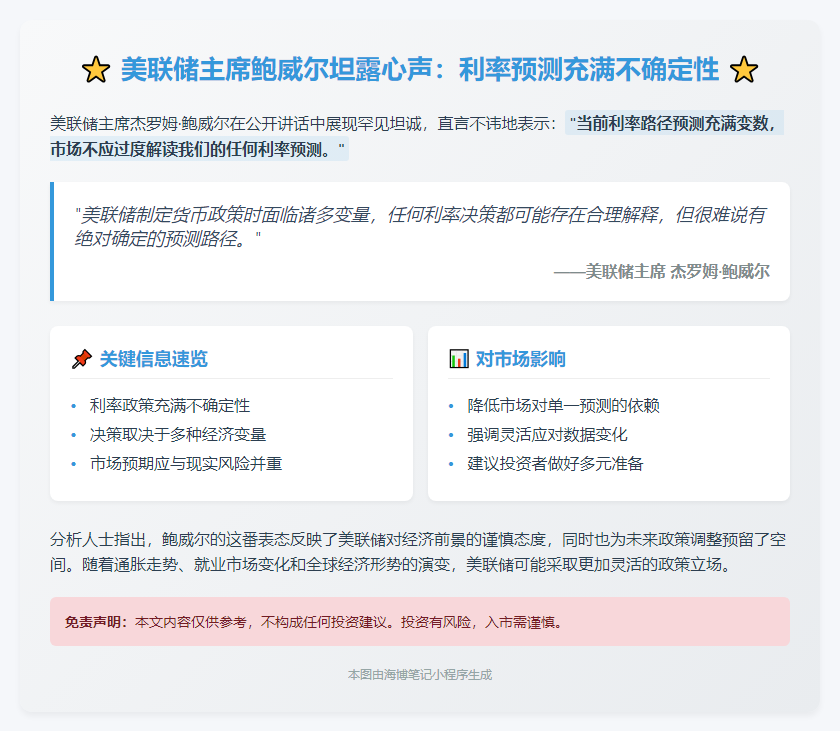Click the attribution 美联储主席 杰罗姆·鲍威尔
This screenshot has height=731, width=840.
coord(662,272)
